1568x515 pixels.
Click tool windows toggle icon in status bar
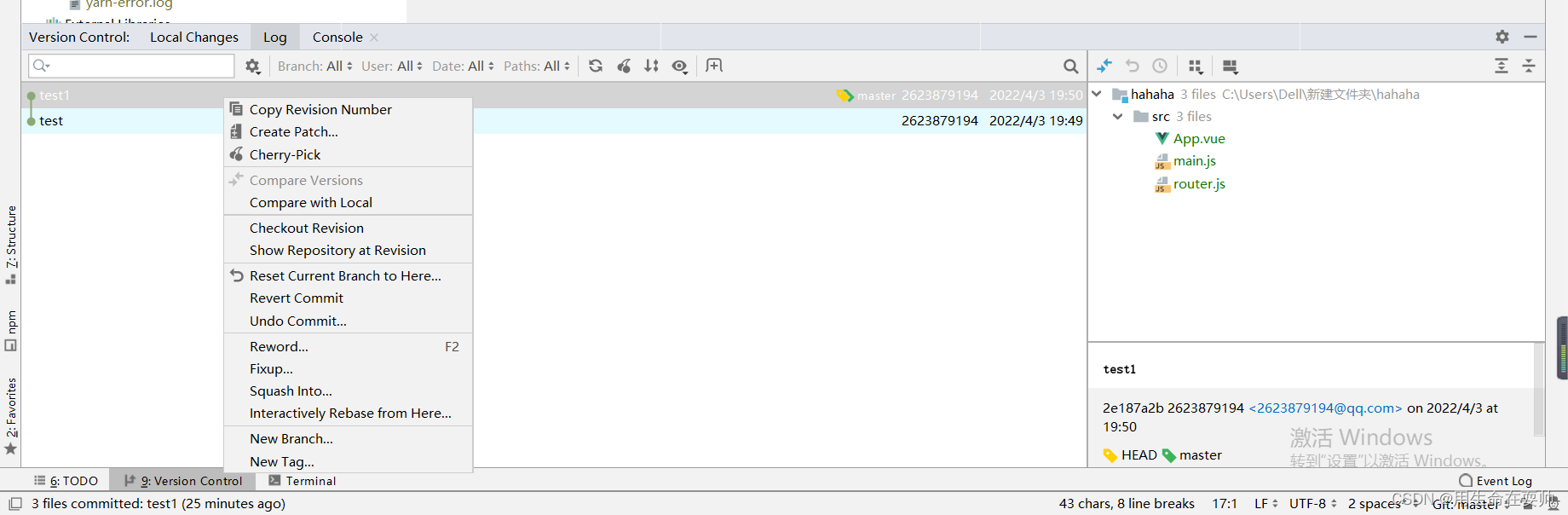(14, 503)
